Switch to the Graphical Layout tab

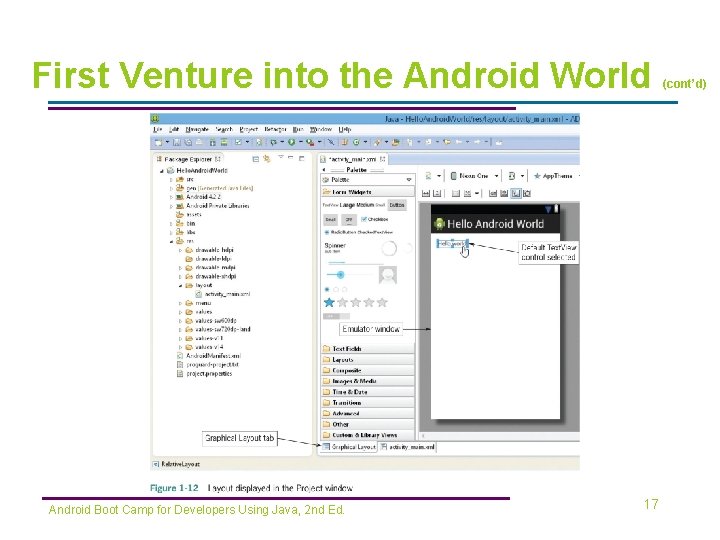[x=349, y=447]
